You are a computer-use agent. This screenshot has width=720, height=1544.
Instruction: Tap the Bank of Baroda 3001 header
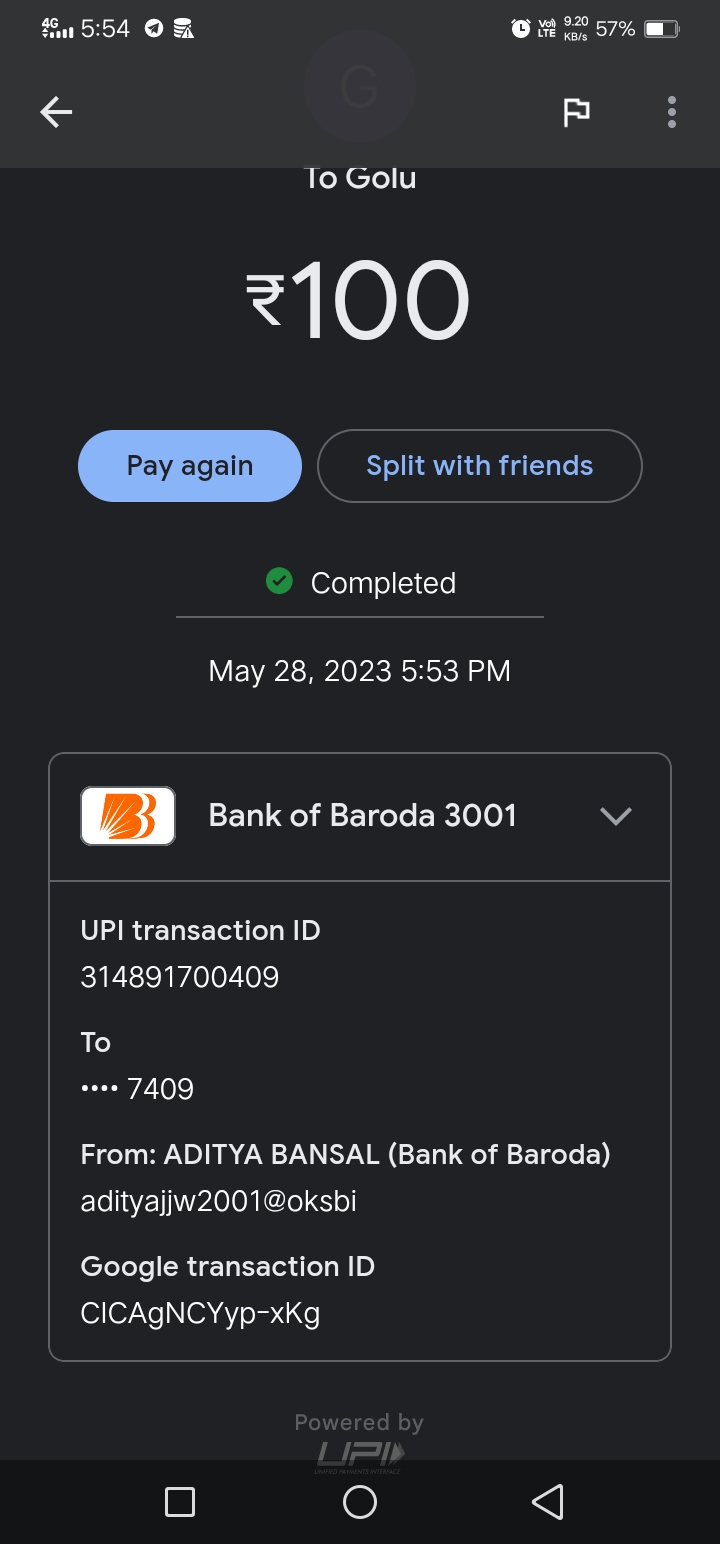[x=362, y=816]
